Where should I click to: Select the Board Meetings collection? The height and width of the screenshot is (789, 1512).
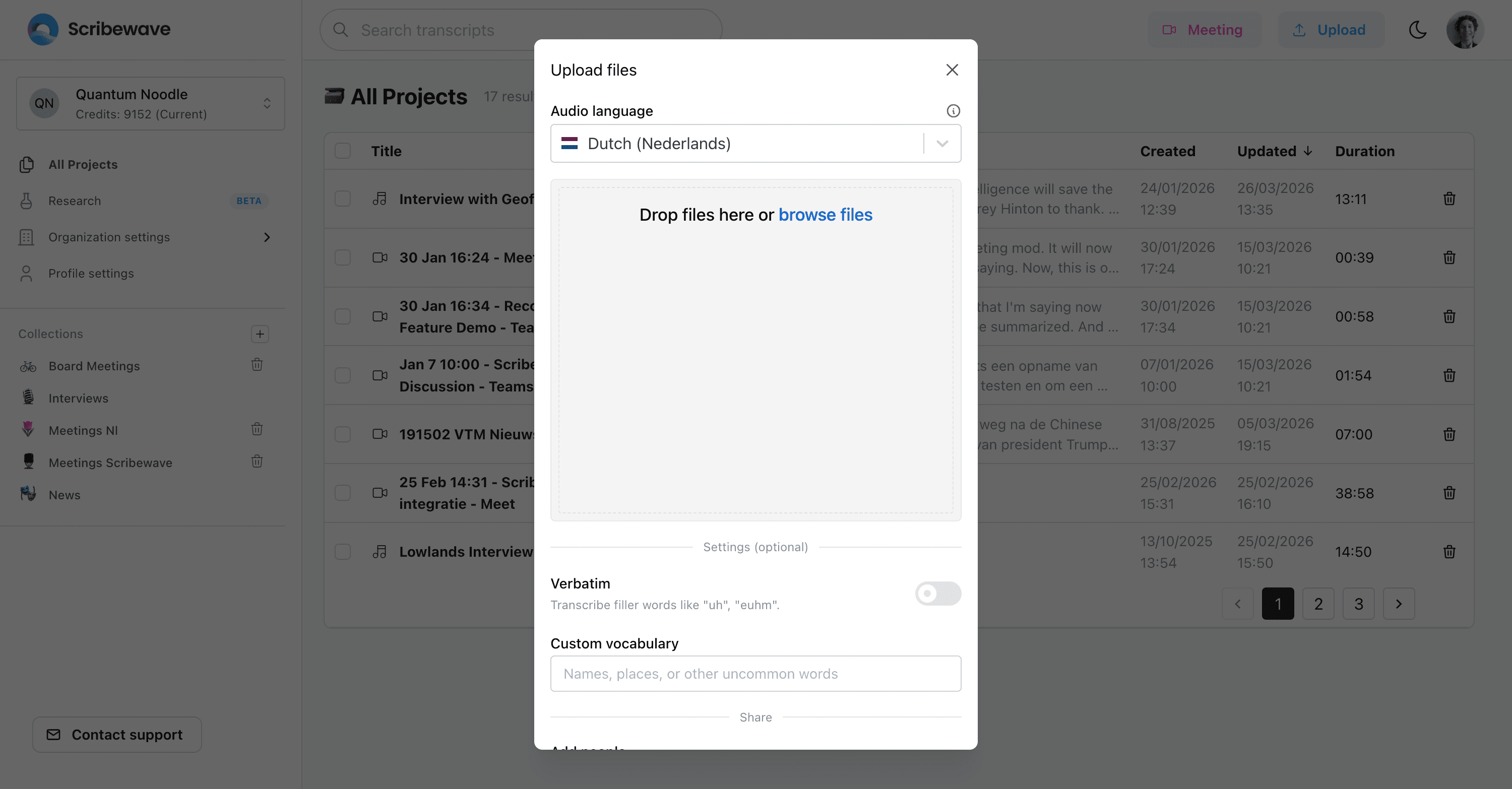tap(94, 365)
